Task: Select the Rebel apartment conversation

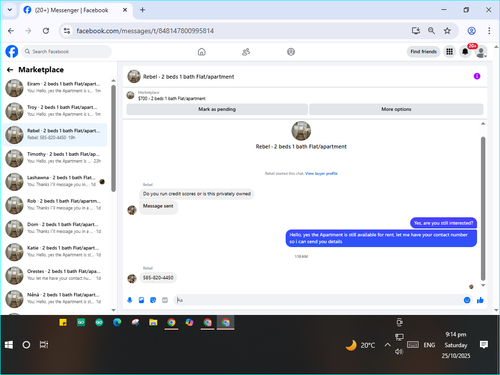Action: [x=55, y=134]
